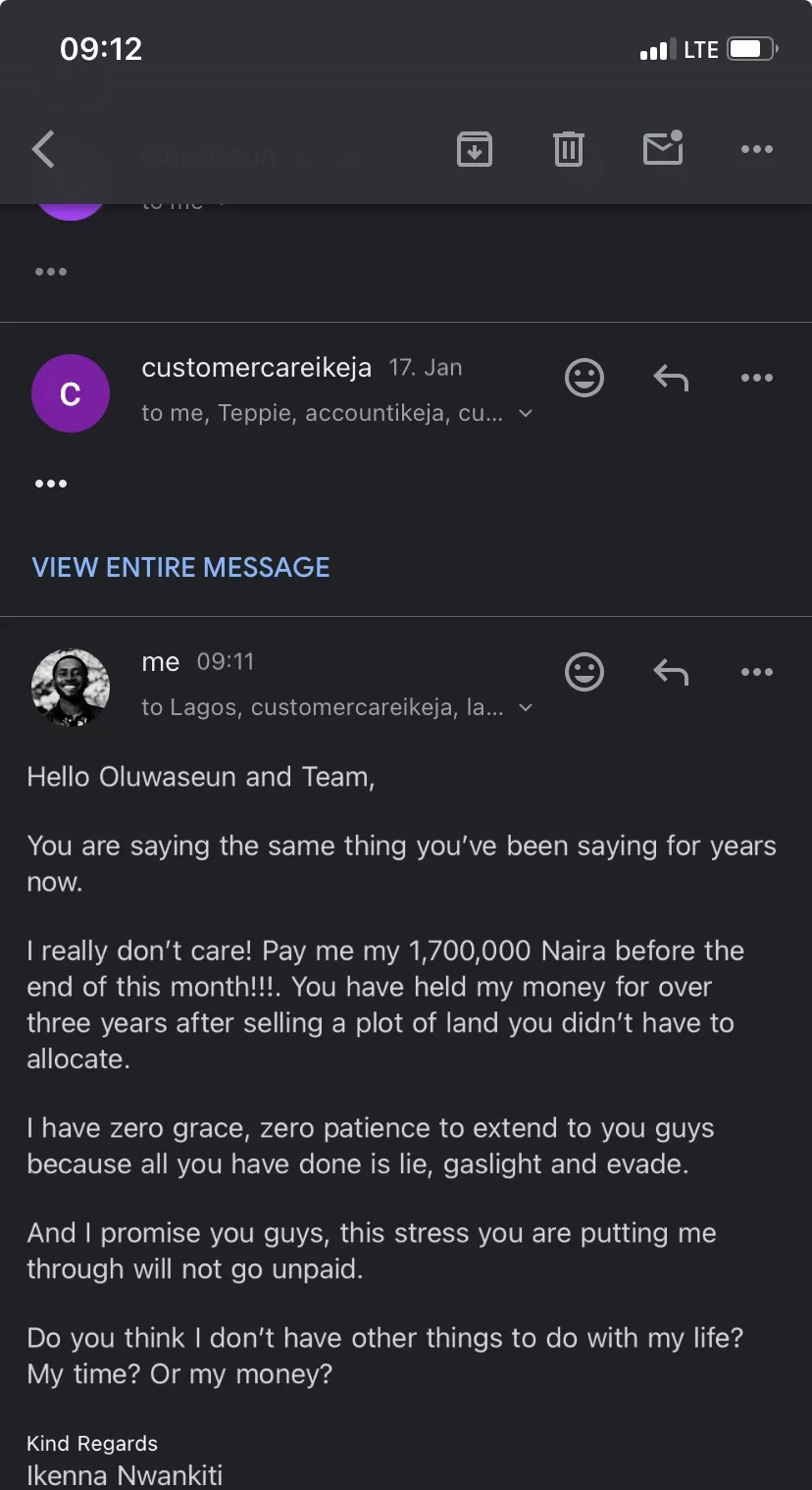Expand recipient details of customercareikeja's email
Screen dimensions: 812x1490
[x=526, y=414]
